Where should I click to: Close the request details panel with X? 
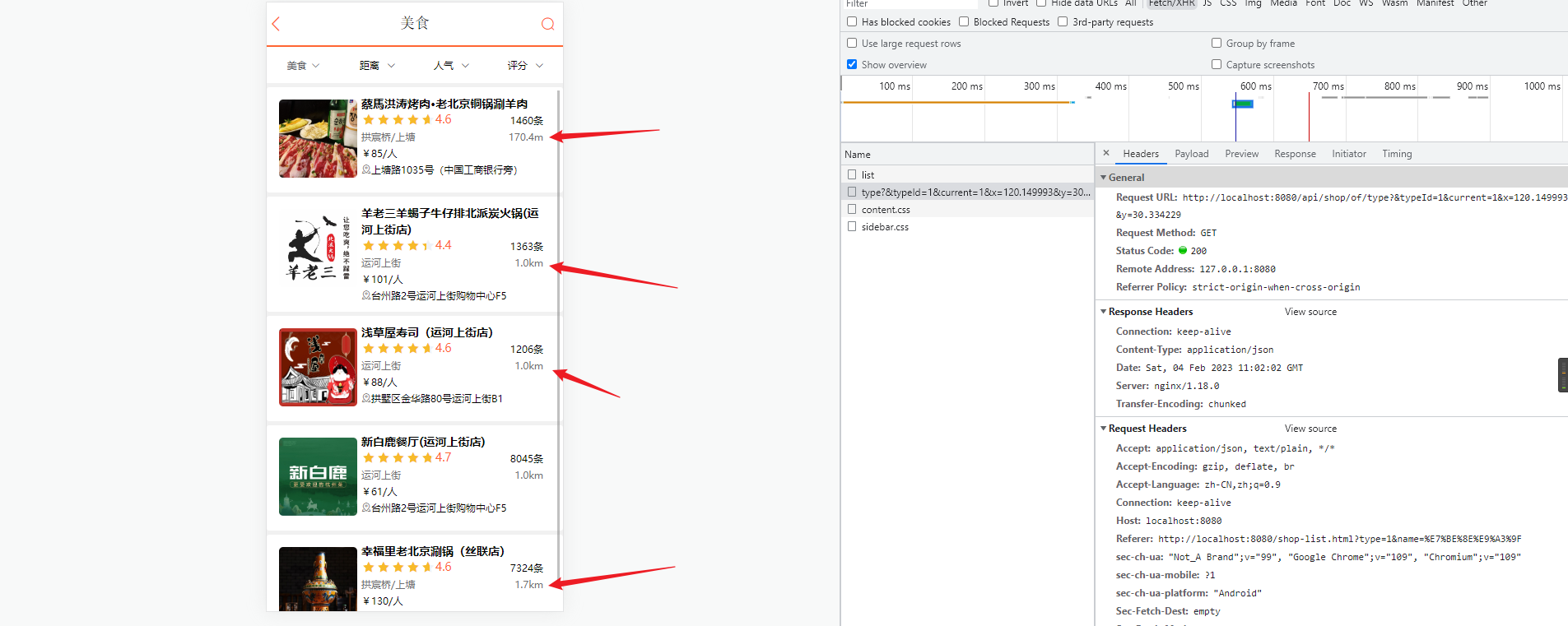[1106, 153]
